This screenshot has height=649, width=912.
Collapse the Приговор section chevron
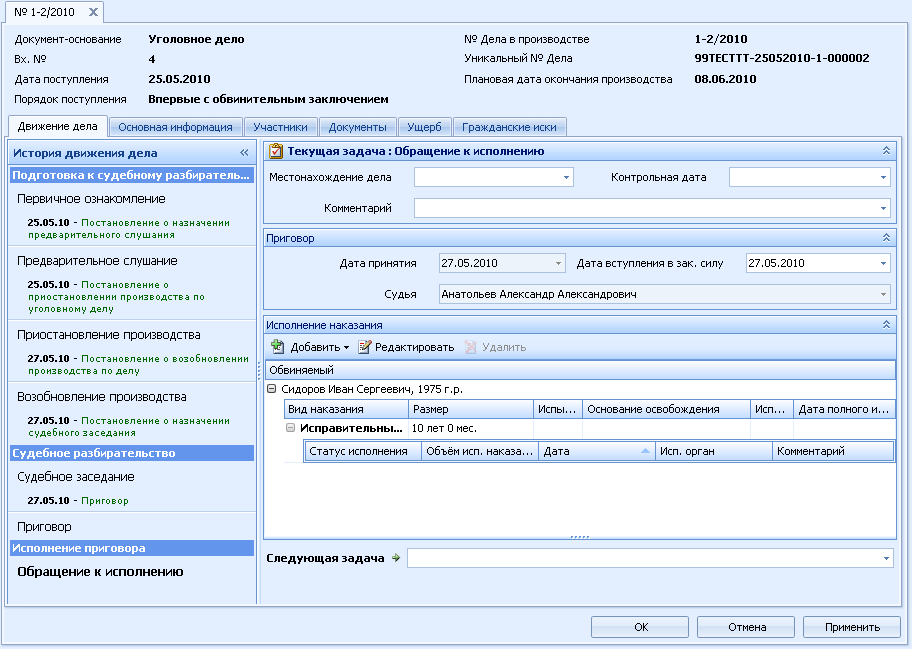click(x=886, y=238)
